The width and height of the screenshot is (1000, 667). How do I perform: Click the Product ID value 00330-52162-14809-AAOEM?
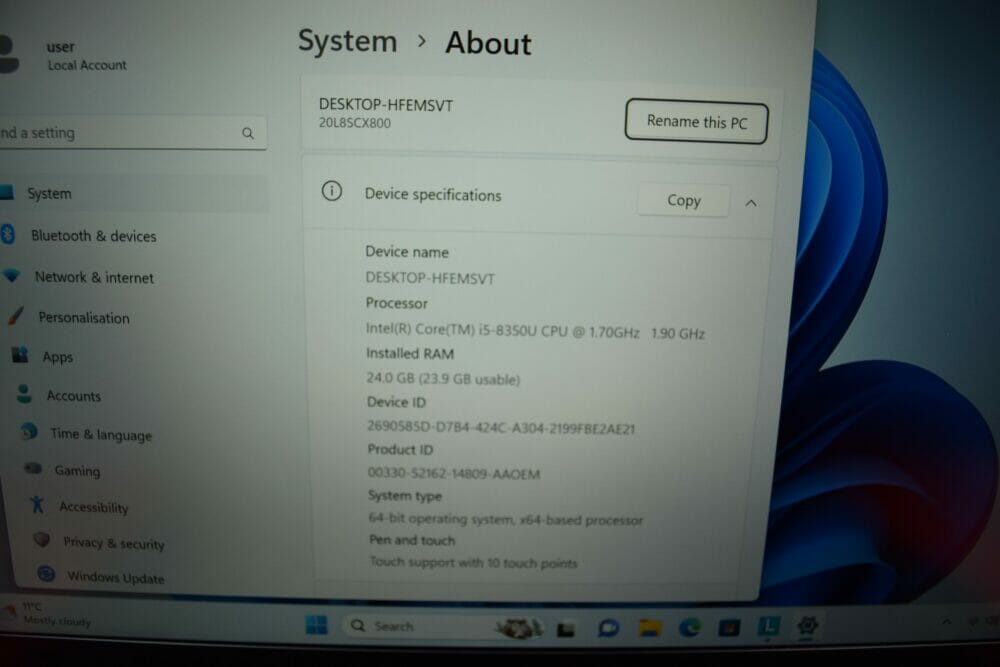453,473
